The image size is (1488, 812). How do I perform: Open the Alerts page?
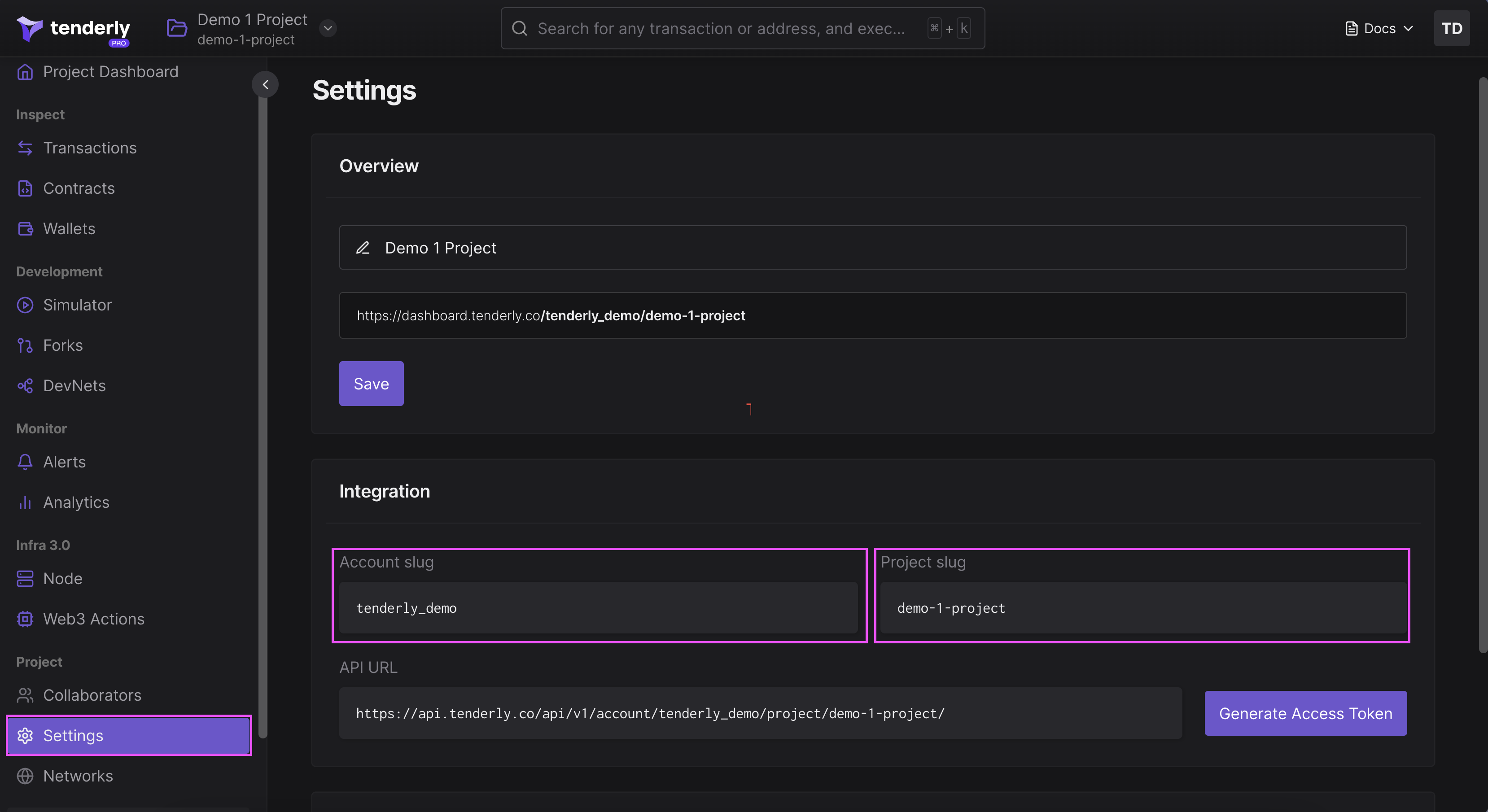(x=64, y=462)
